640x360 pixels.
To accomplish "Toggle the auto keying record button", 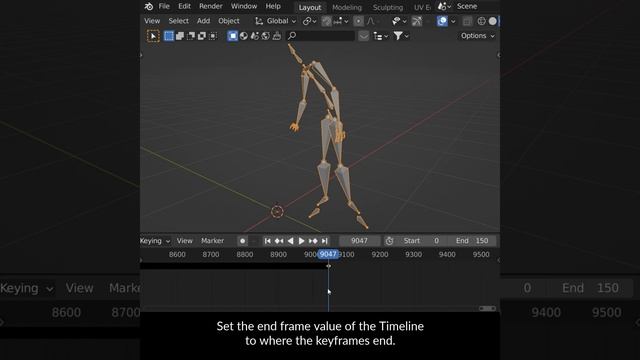I will 242,241.
